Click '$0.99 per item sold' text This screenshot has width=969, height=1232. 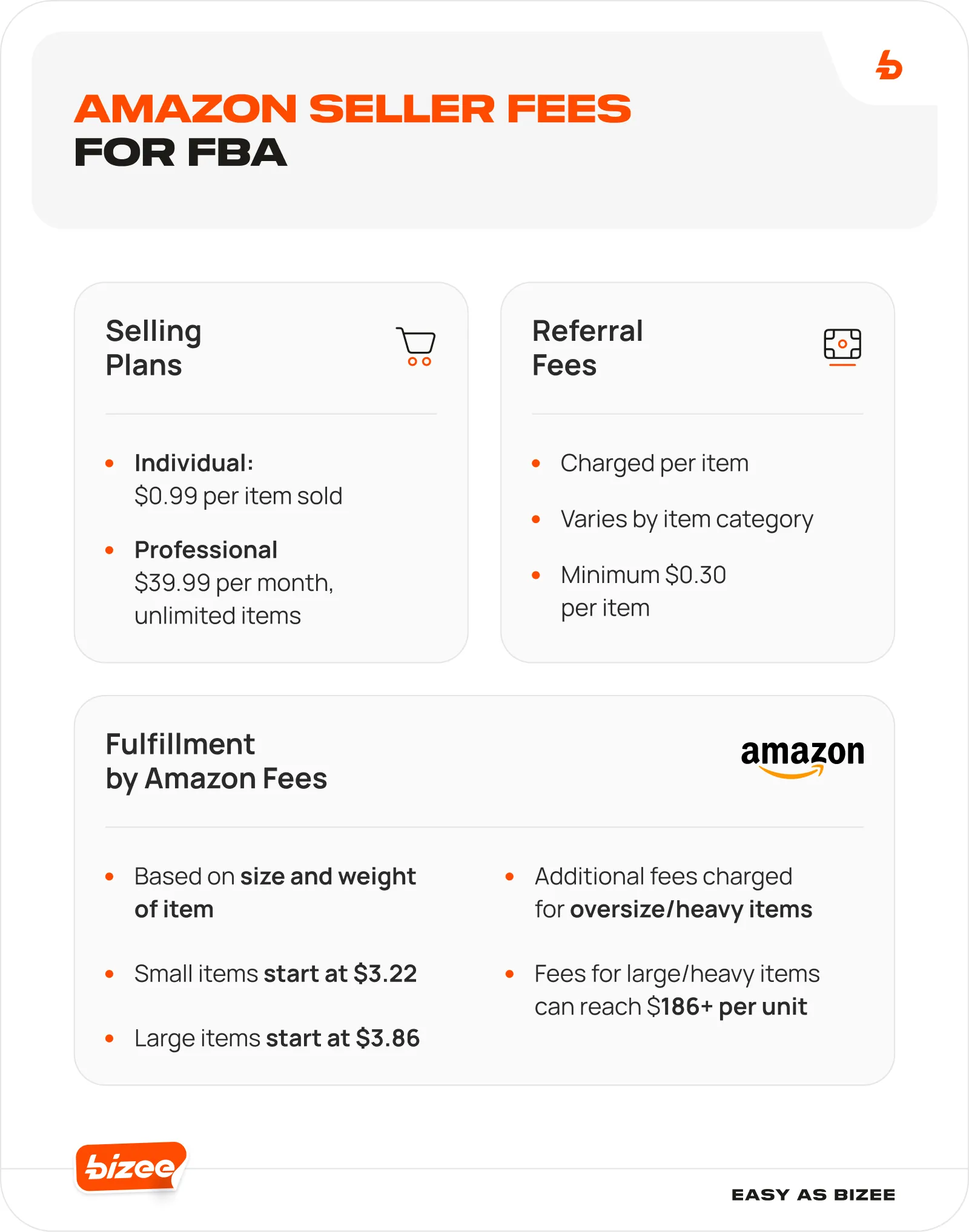238,496
